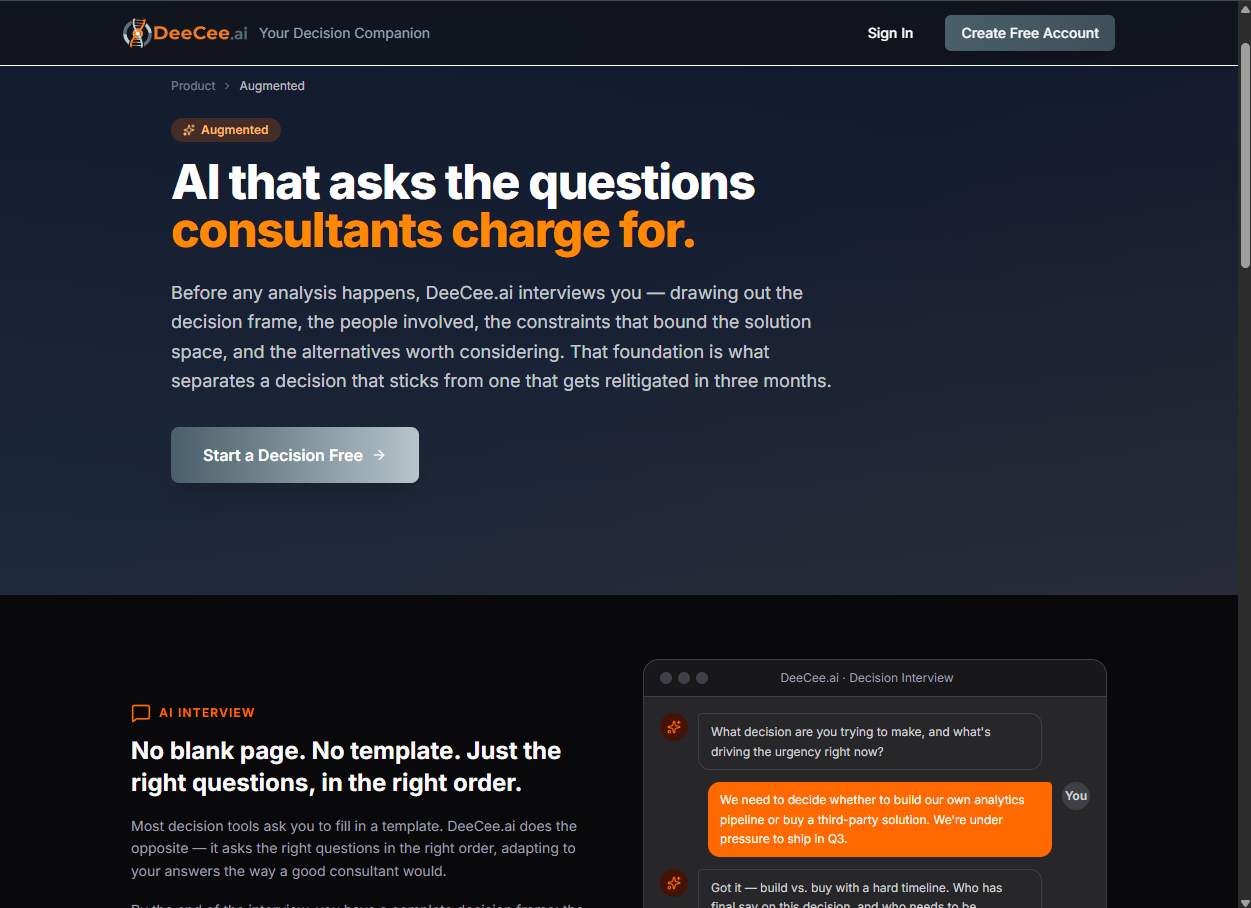Open the Sign In link
This screenshot has height=908, width=1251.
(x=890, y=33)
